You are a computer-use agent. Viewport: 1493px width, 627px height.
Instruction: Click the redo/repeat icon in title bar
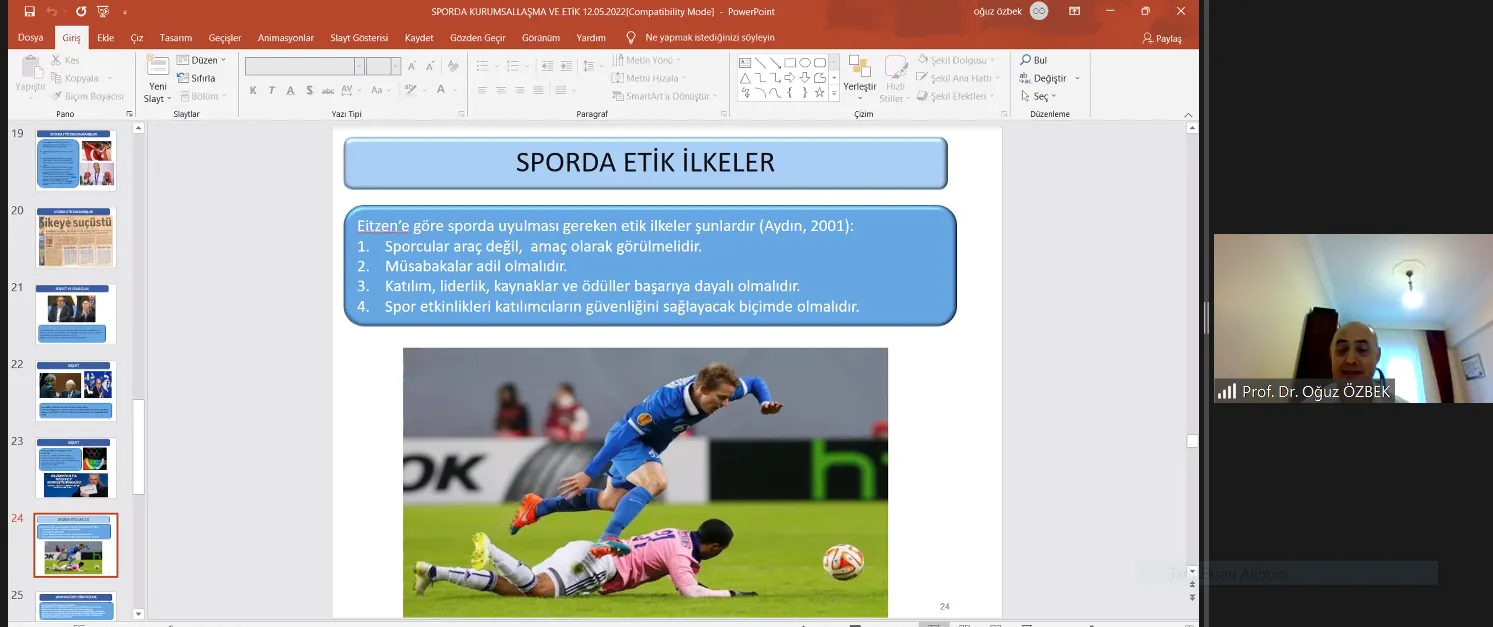click(x=80, y=12)
